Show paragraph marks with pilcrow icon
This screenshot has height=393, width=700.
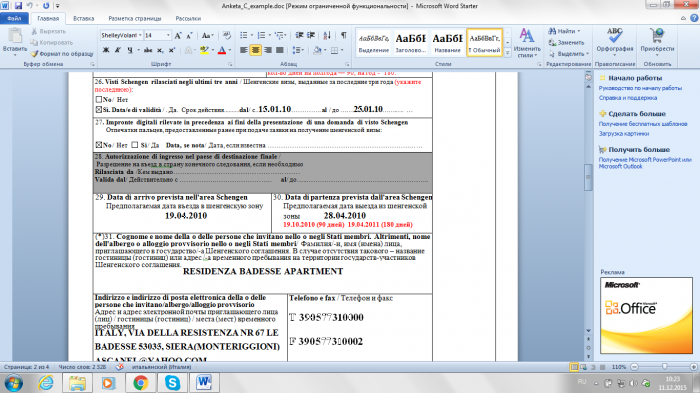tap(344, 35)
